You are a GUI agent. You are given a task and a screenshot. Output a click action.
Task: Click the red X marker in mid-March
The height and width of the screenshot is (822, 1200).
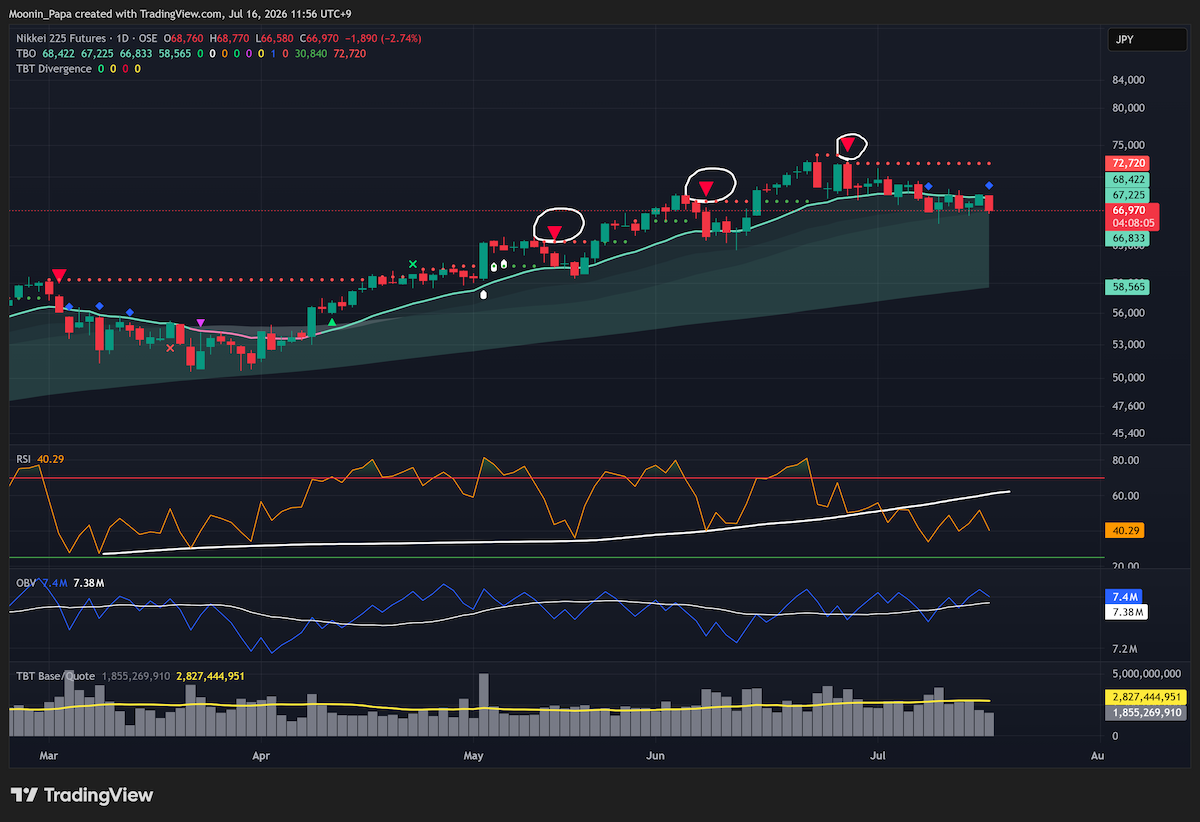[169, 348]
